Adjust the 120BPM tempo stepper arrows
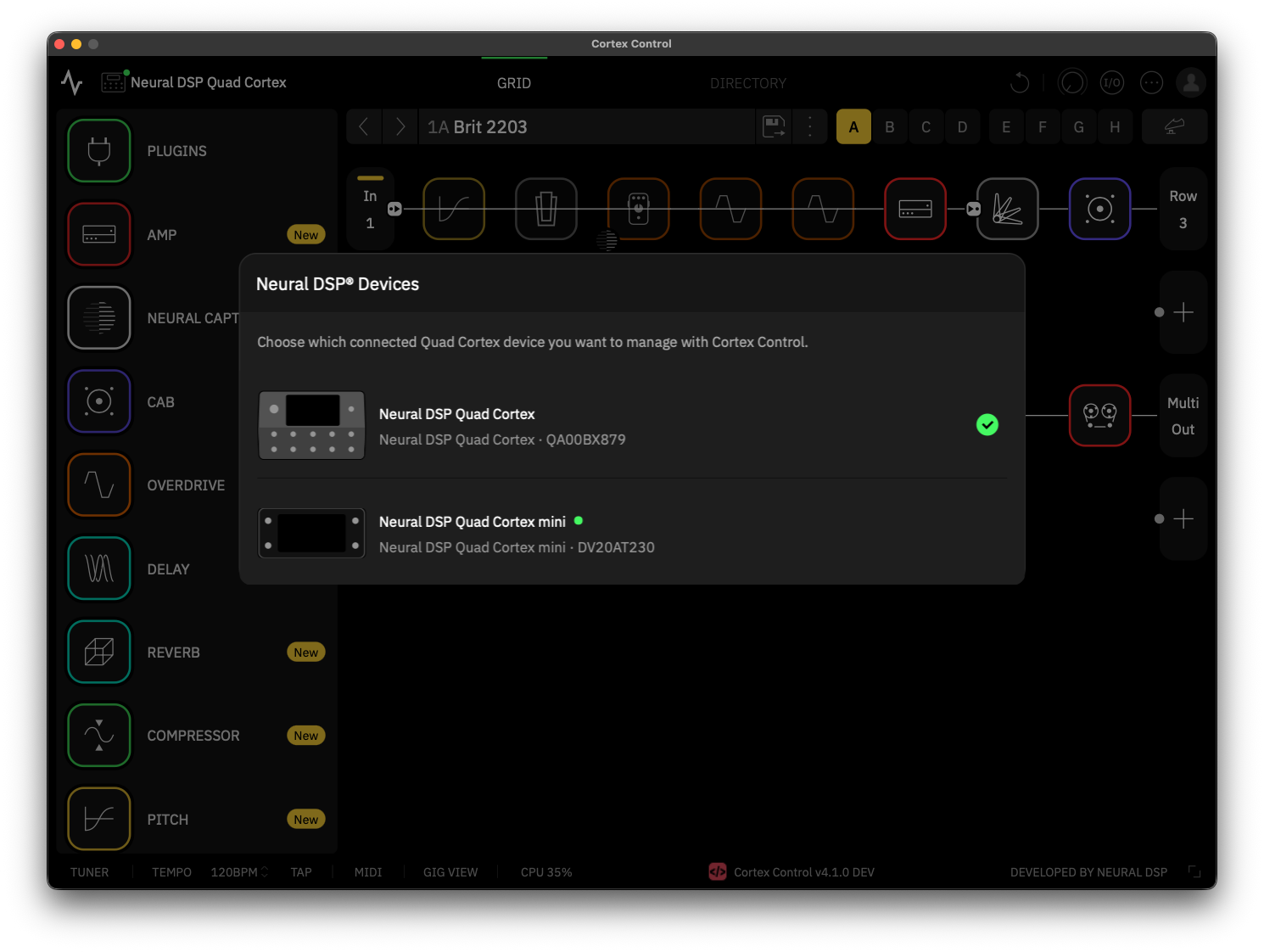The image size is (1264, 952). pyautogui.click(x=264, y=871)
